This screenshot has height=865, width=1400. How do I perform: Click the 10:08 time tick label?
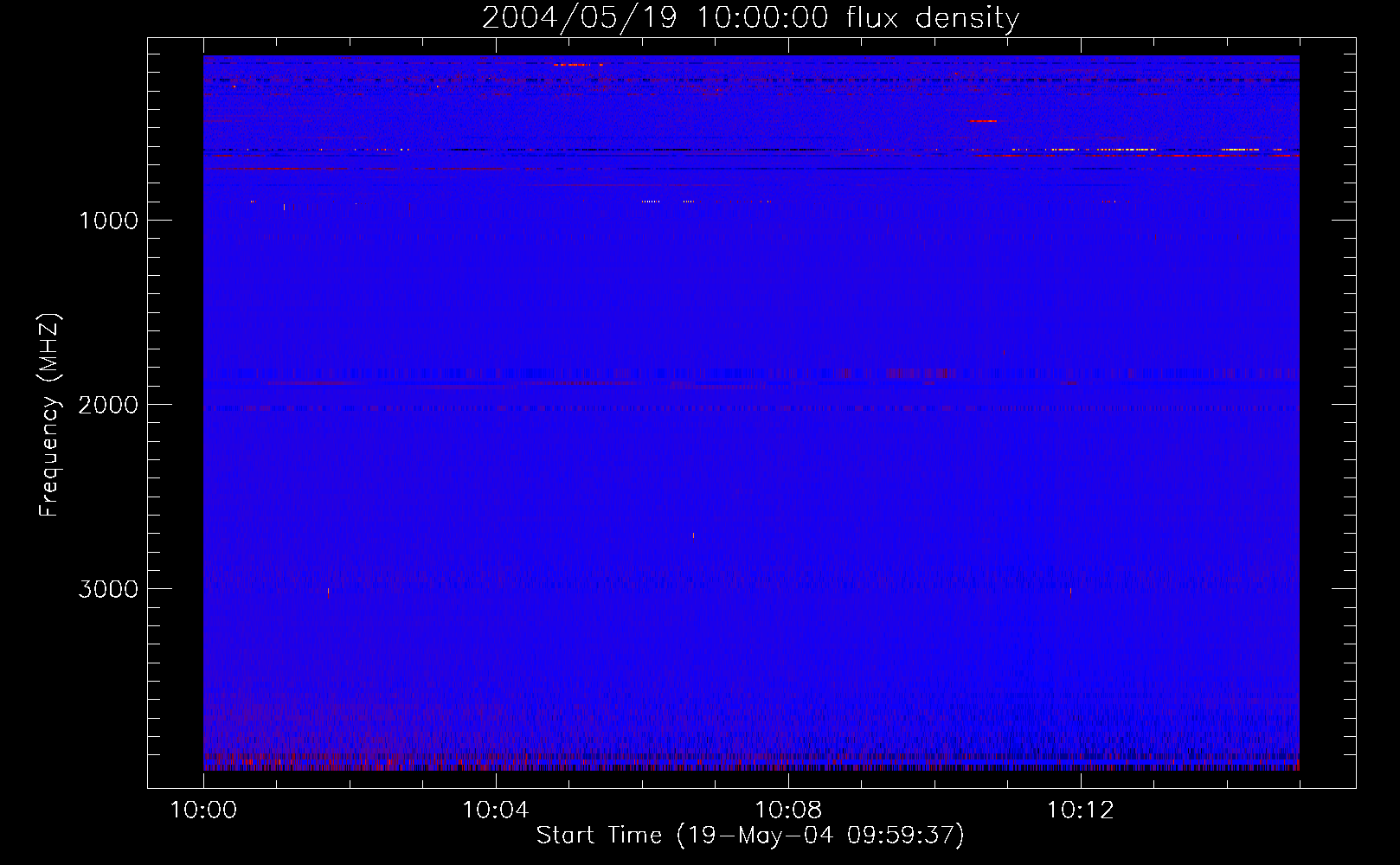tap(788, 811)
